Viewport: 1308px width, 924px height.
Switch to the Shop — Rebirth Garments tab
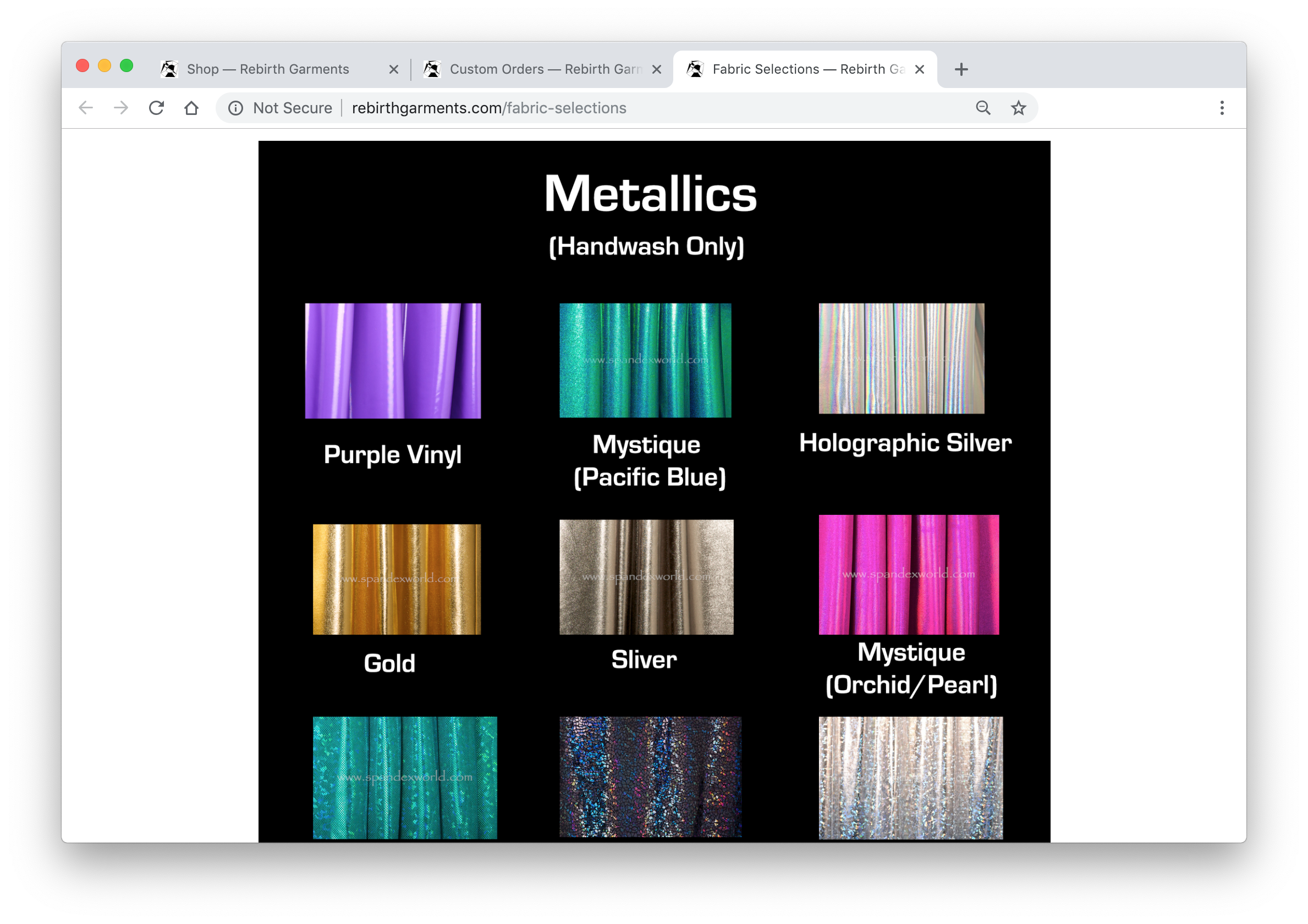[x=268, y=69]
